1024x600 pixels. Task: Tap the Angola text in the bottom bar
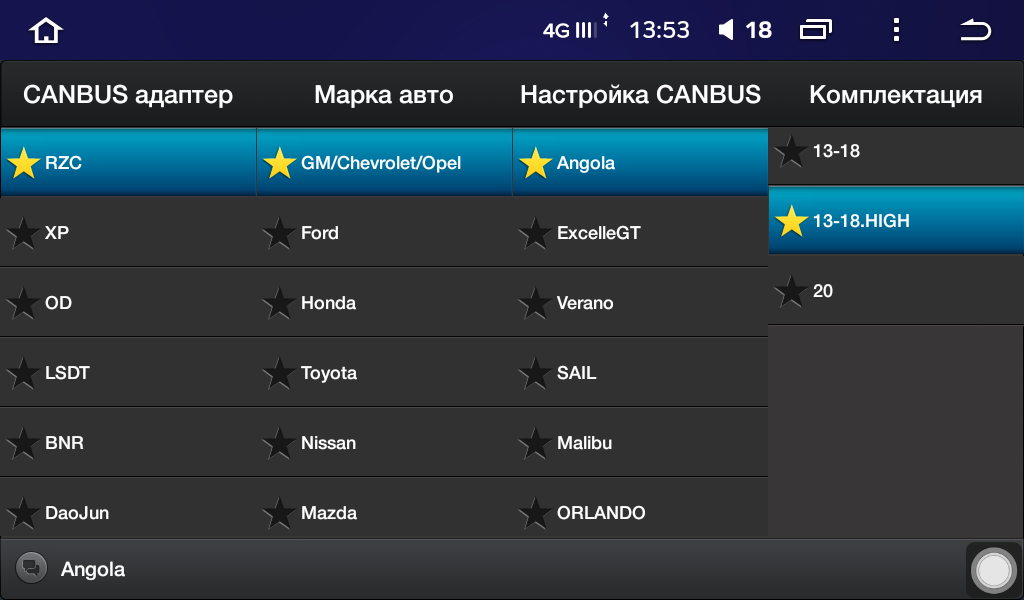93,569
